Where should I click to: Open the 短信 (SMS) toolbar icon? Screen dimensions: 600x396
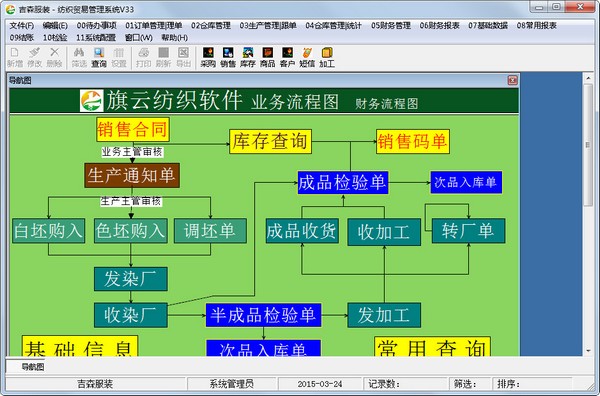tap(307, 57)
